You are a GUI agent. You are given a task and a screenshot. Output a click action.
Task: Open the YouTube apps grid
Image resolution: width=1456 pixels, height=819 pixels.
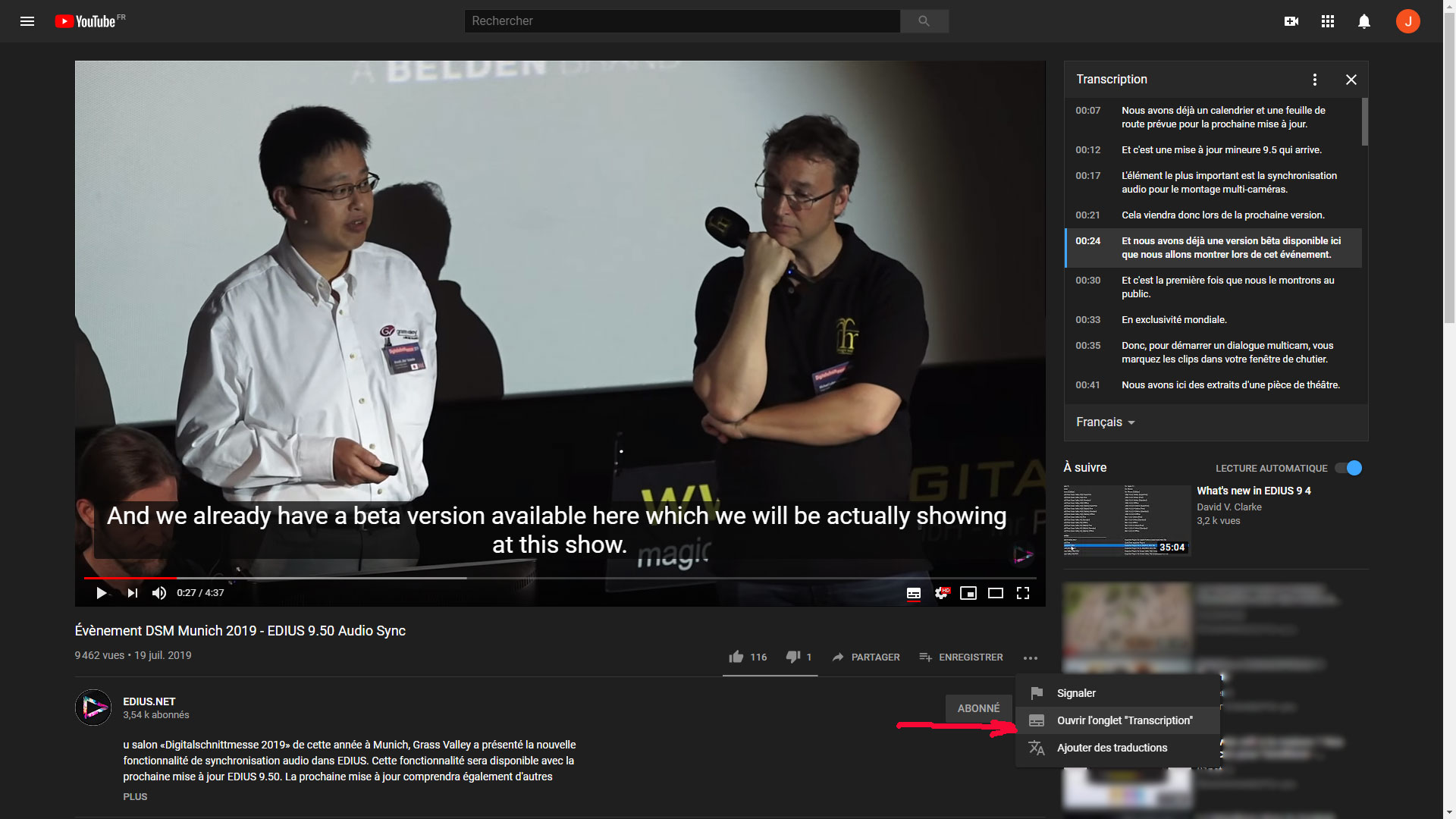pos(1327,21)
